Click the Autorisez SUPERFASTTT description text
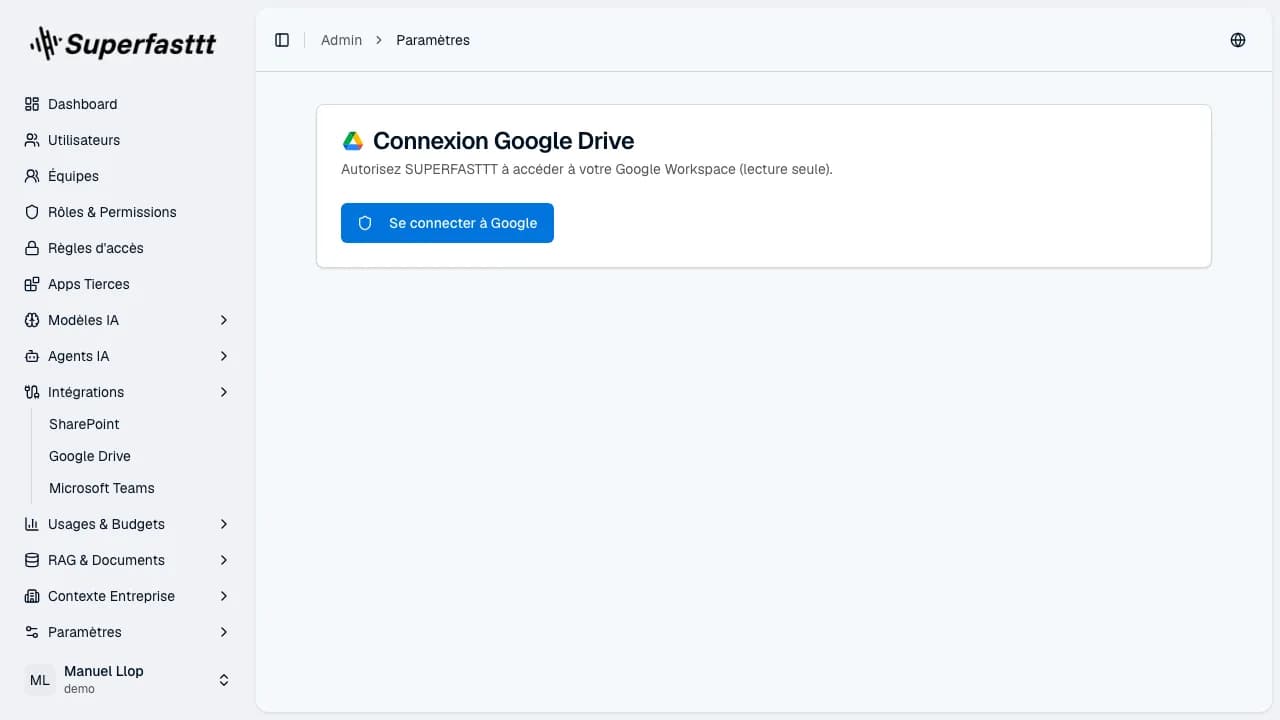The height and width of the screenshot is (720, 1280). click(x=587, y=169)
